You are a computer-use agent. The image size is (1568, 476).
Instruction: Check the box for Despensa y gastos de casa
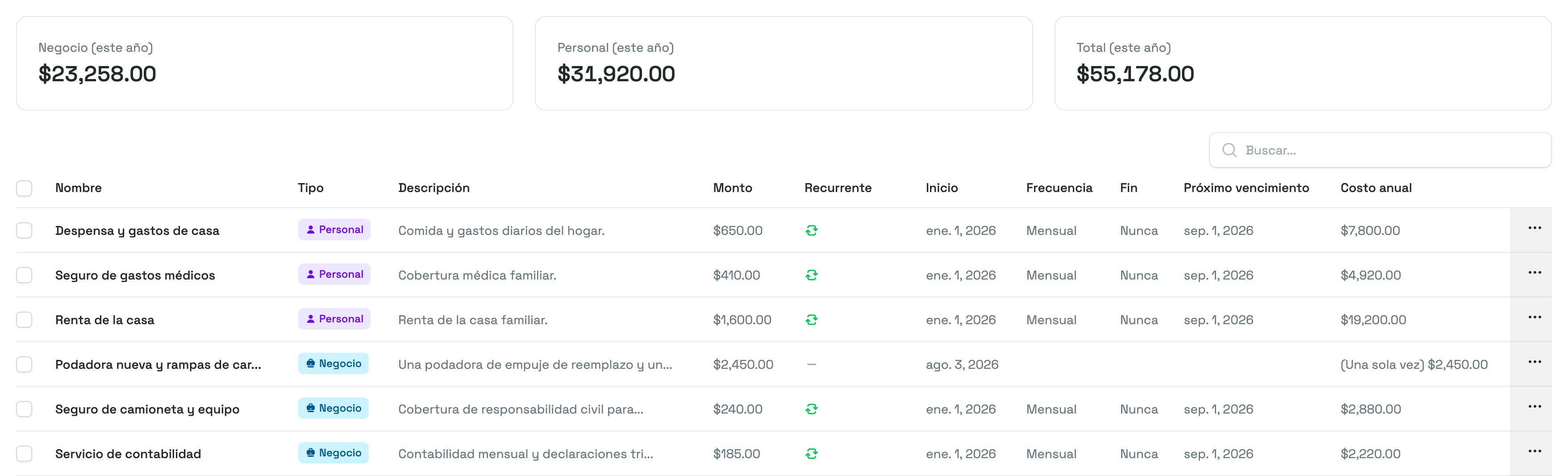pyautogui.click(x=25, y=231)
